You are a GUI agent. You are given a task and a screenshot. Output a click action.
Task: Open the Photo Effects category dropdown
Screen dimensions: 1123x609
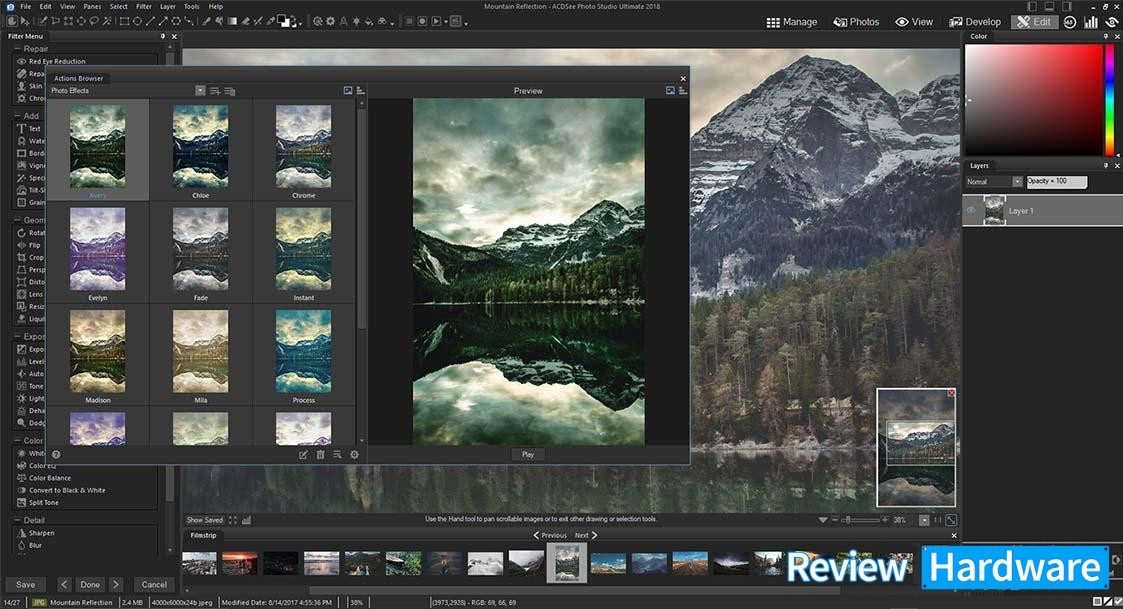tap(200, 90)
